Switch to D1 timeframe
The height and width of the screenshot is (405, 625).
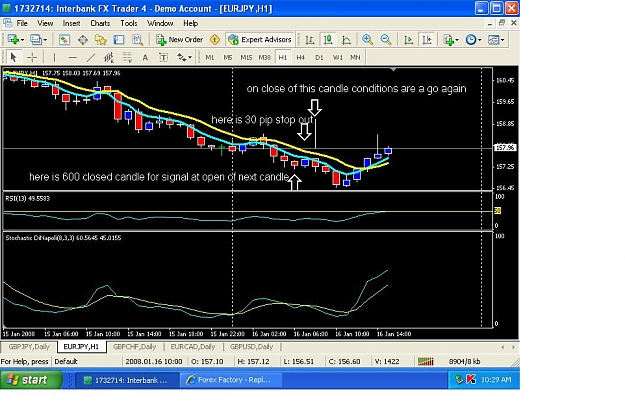(319, 57)
